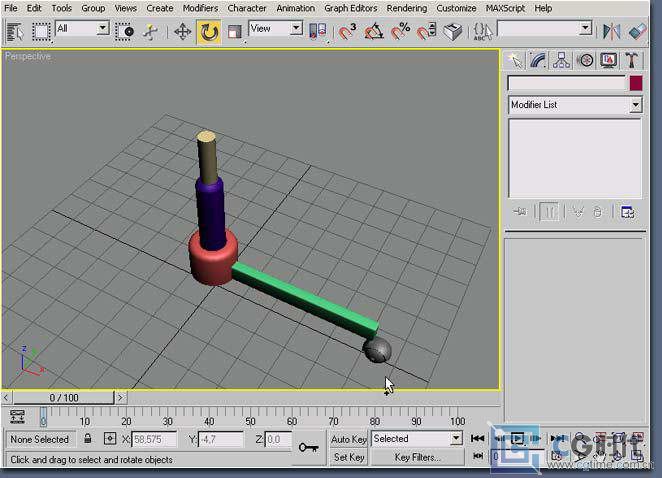The height and width of the screenshot is (478, 662).
Task: Click the Mirror tool
Action: pyautogui.click(x=611, y=32)
